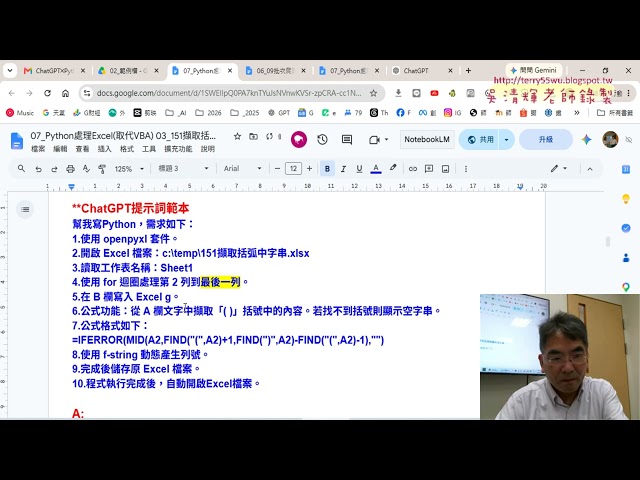Open the version history clock icon
Screen dimensions: 640x480
(x=322, y=140)
